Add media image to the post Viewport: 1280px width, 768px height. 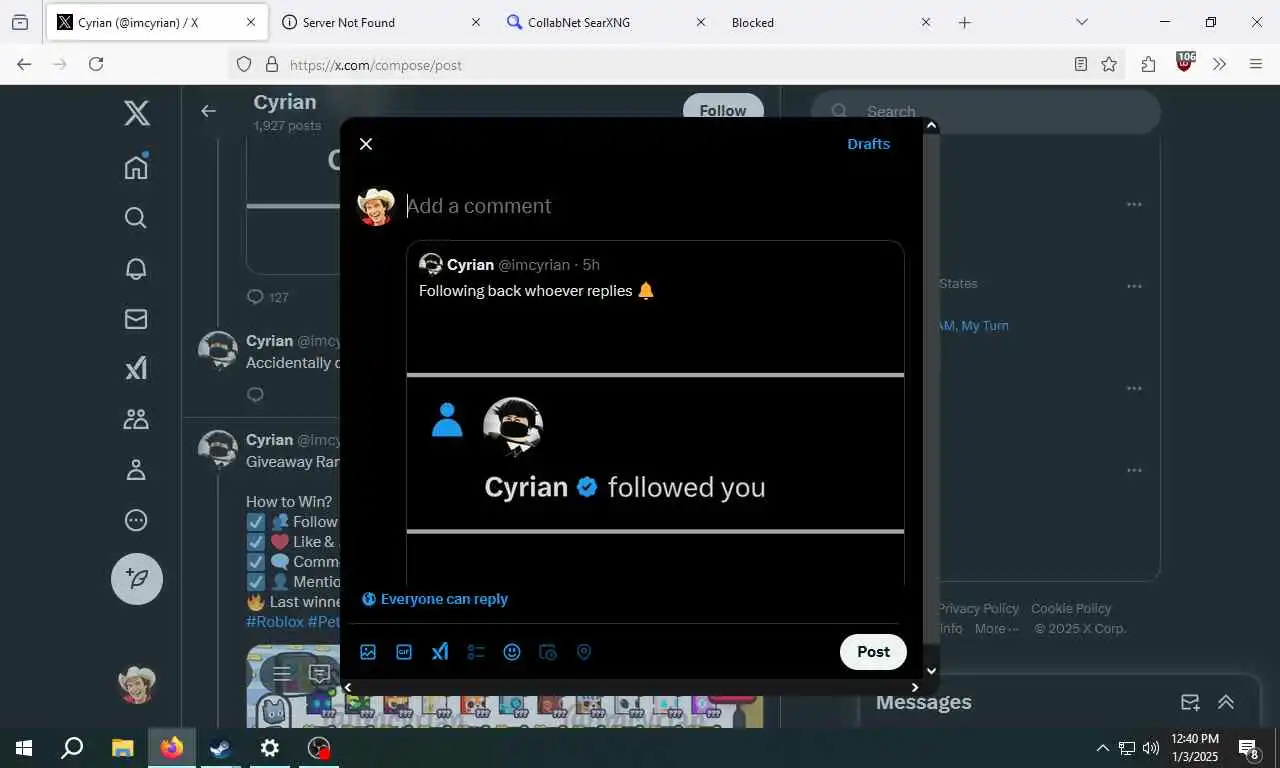[x=368, y=652]
